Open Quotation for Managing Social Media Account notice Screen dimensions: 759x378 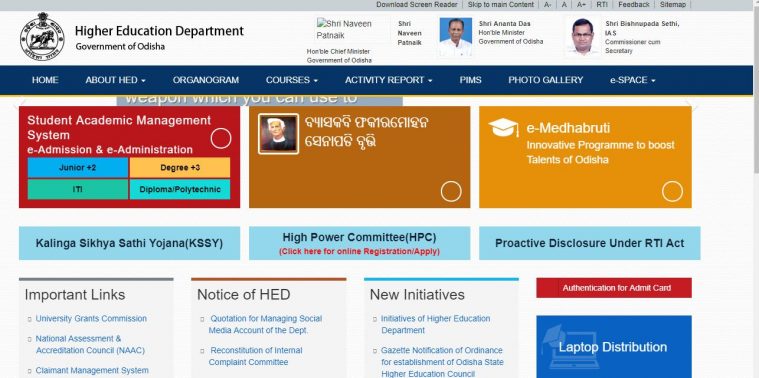pyautogui.click(x=265, y=324)
